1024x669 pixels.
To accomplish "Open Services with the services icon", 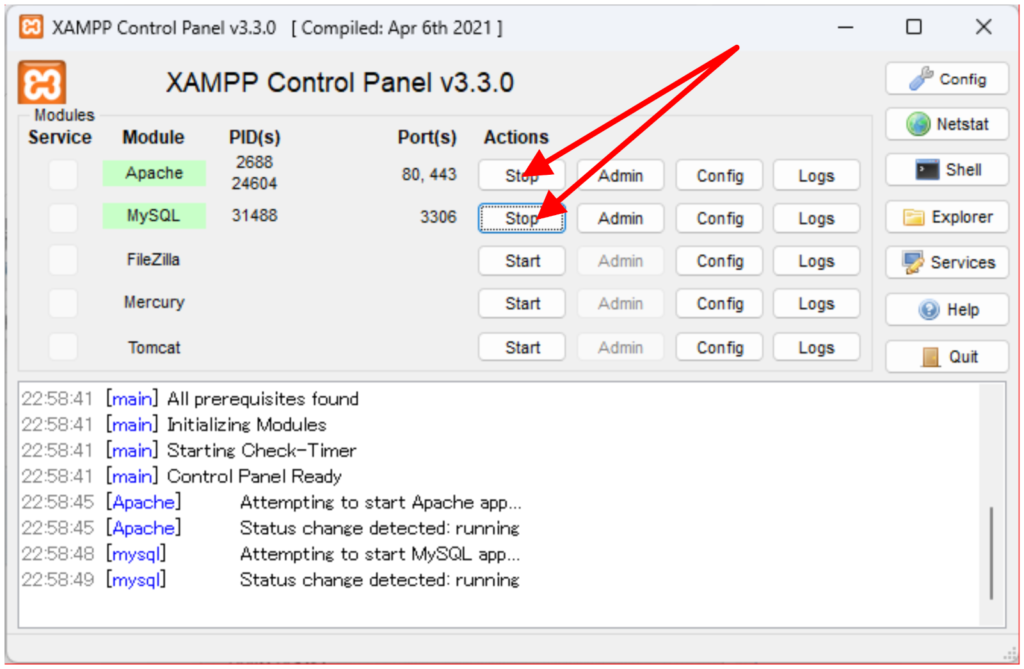I will tap(946, 263).
